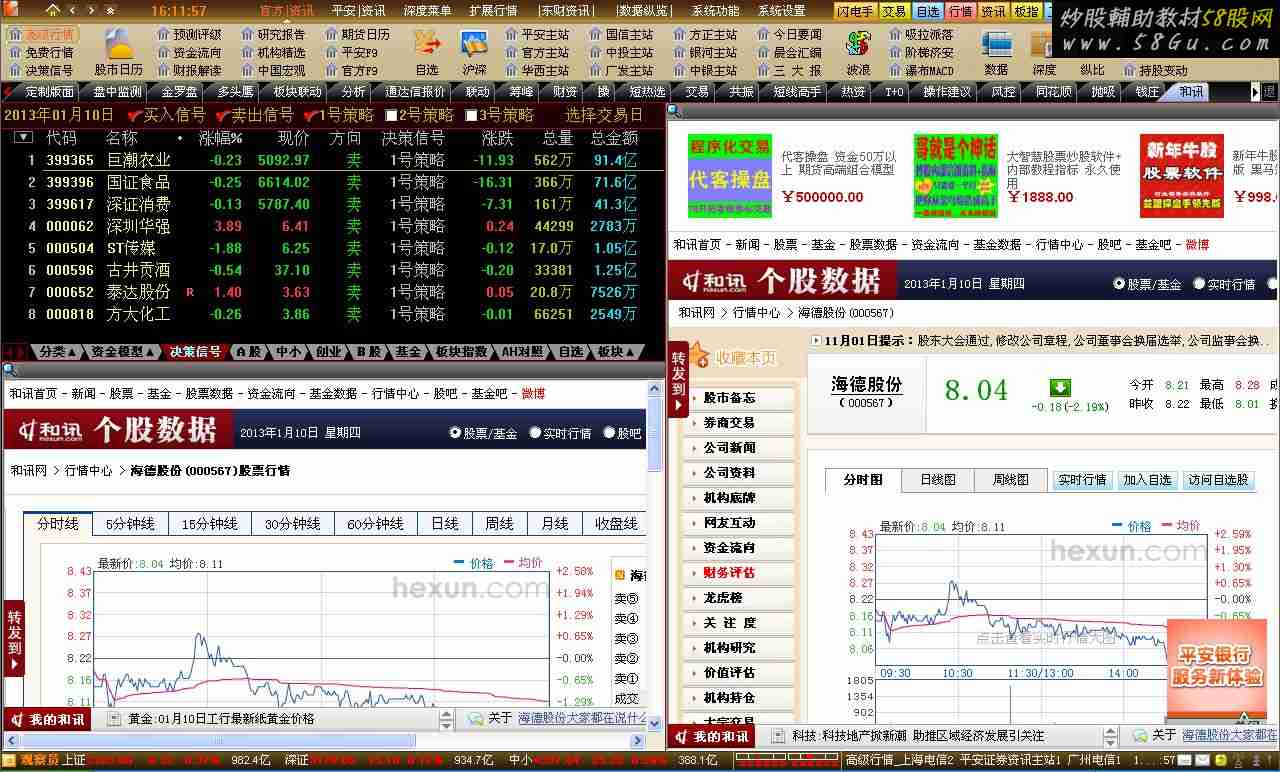Open 今日要闻 home-icon shortcut
Viewport: 1280px width, 772px height.
tap(788, 34)
